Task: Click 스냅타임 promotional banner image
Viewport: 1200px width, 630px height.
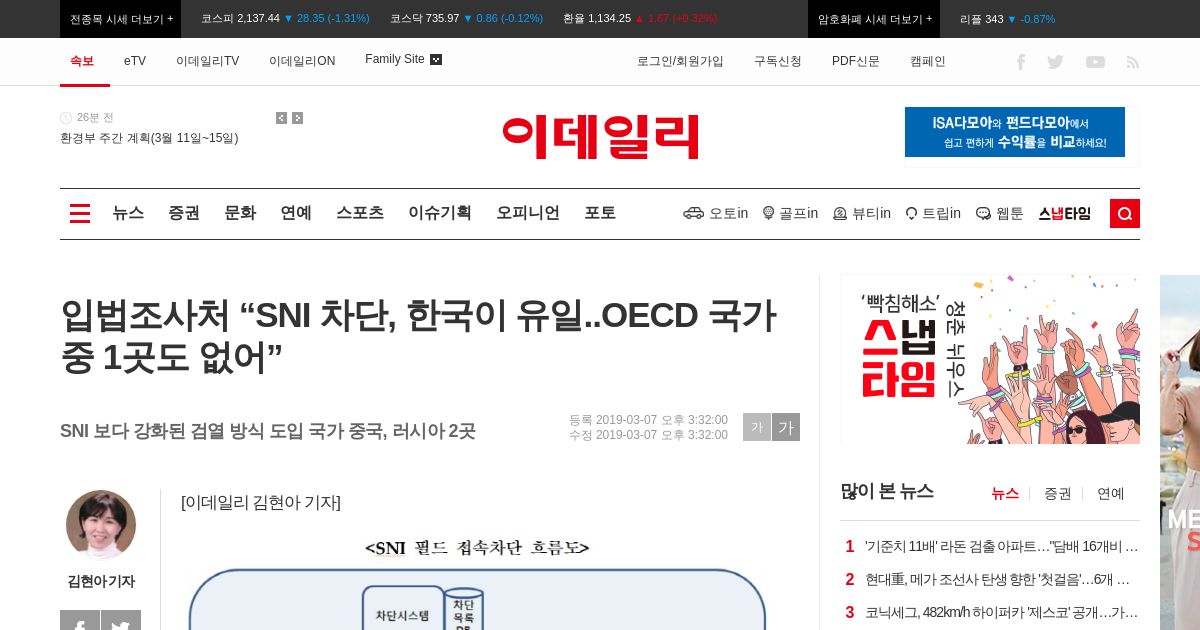Action: (990, 359)
